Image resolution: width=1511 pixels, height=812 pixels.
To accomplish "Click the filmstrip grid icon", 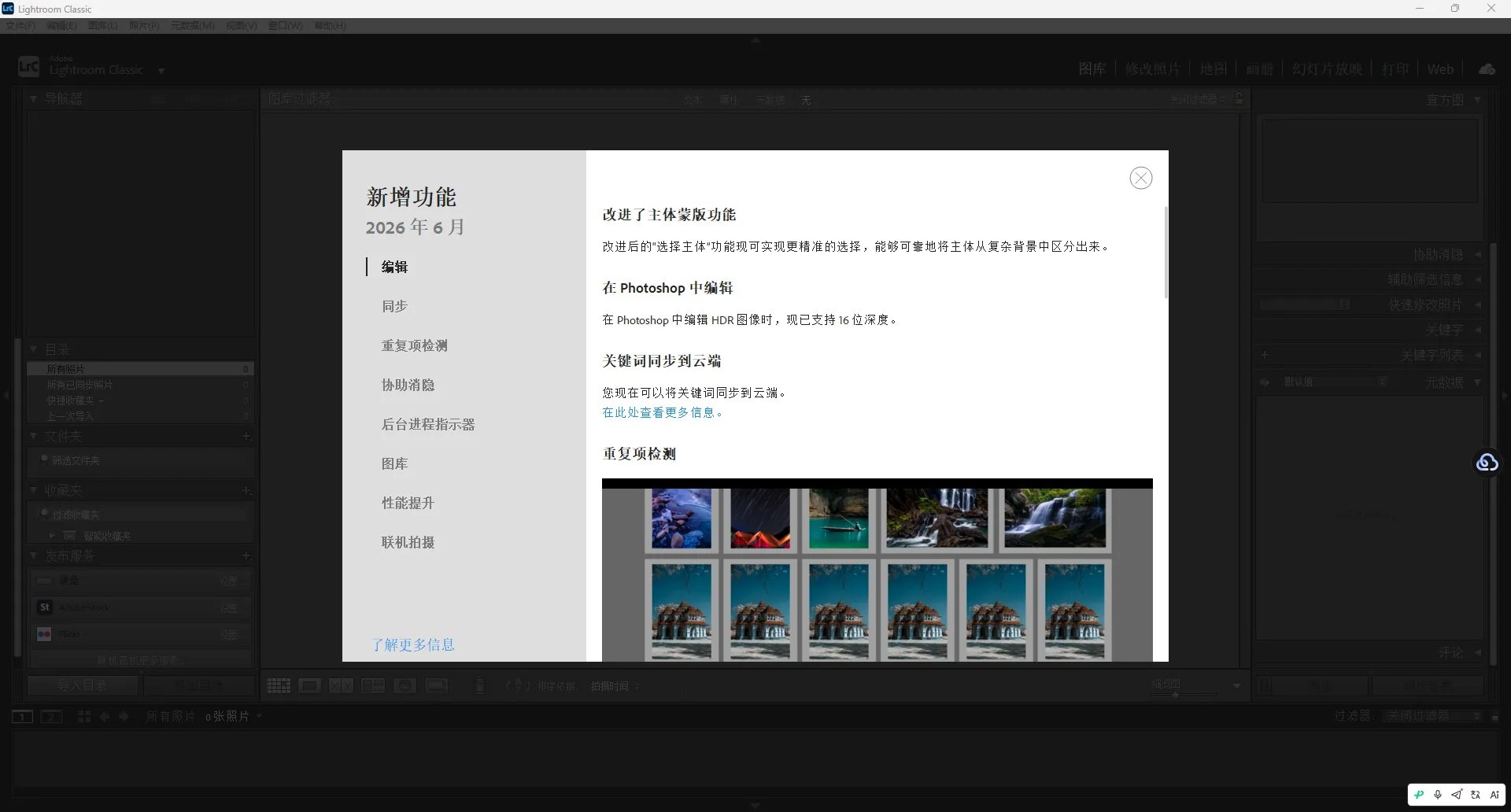I will coord(84,717).
